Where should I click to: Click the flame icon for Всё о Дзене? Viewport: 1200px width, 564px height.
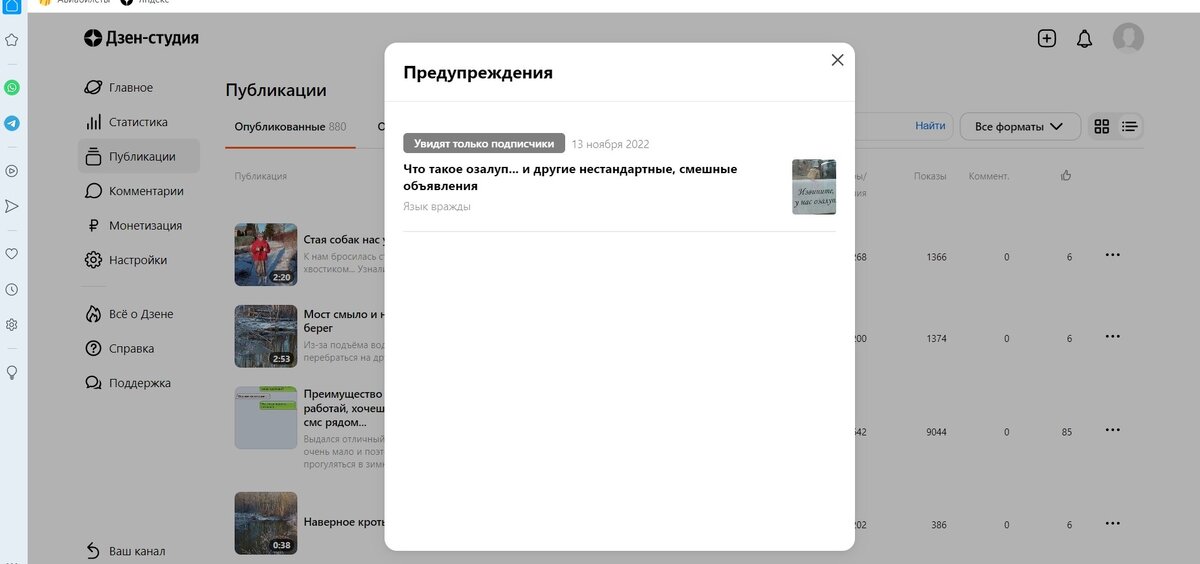(x=93, y=314)
